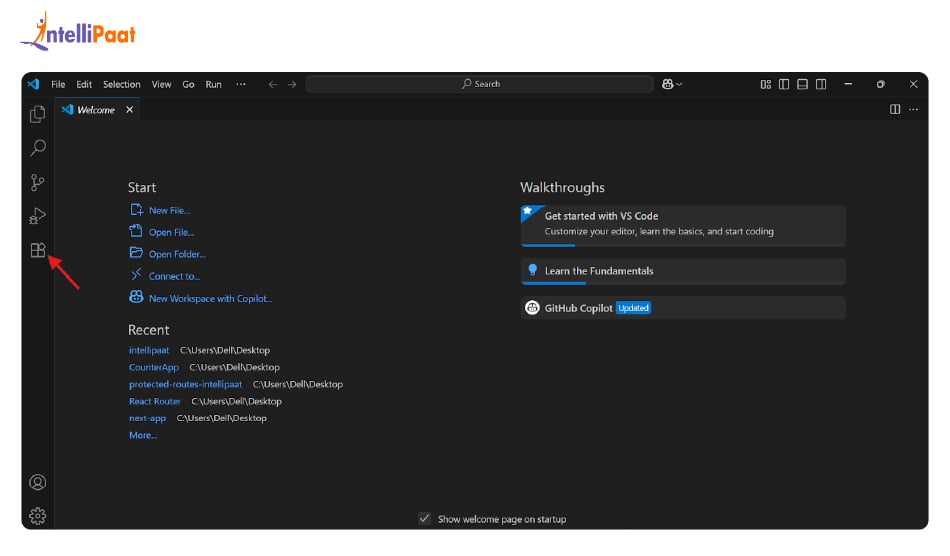Screen dimensions: 950x556
Task: Open the Explorer view in activity bar
Action: pyautogui.click(x=38, y=114)
